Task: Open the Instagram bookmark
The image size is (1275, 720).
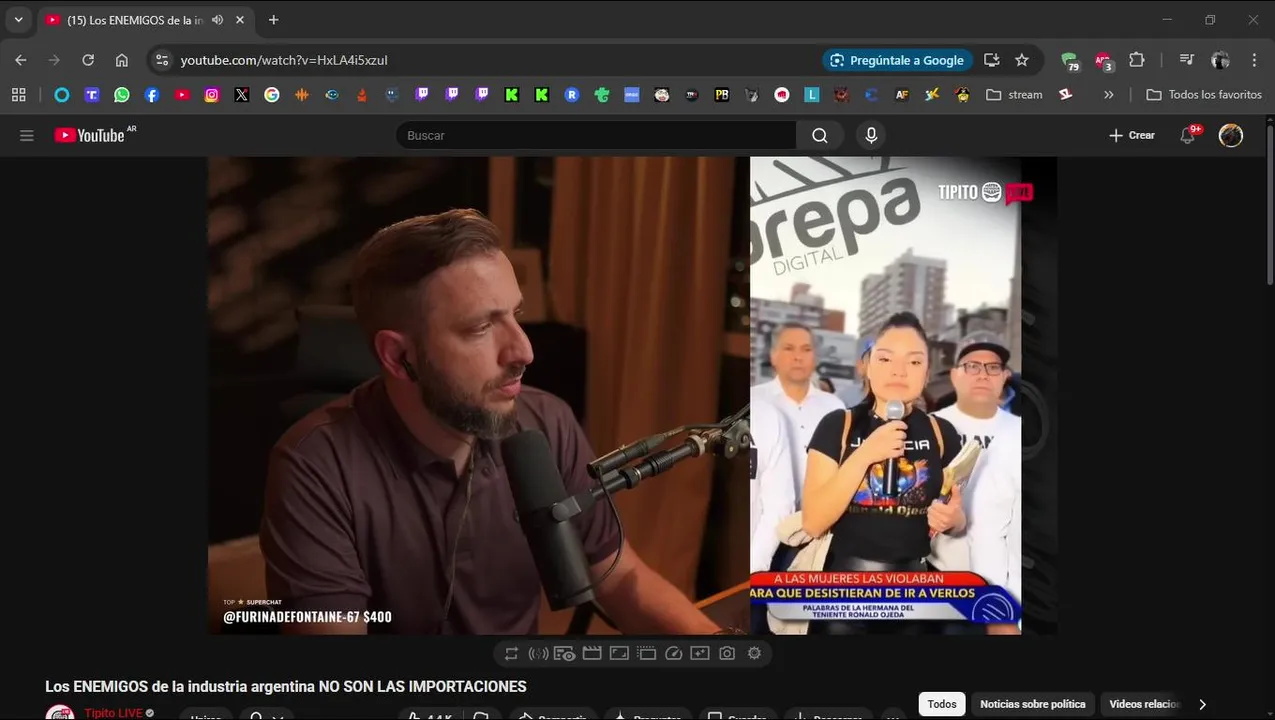Action: (212, 95)
